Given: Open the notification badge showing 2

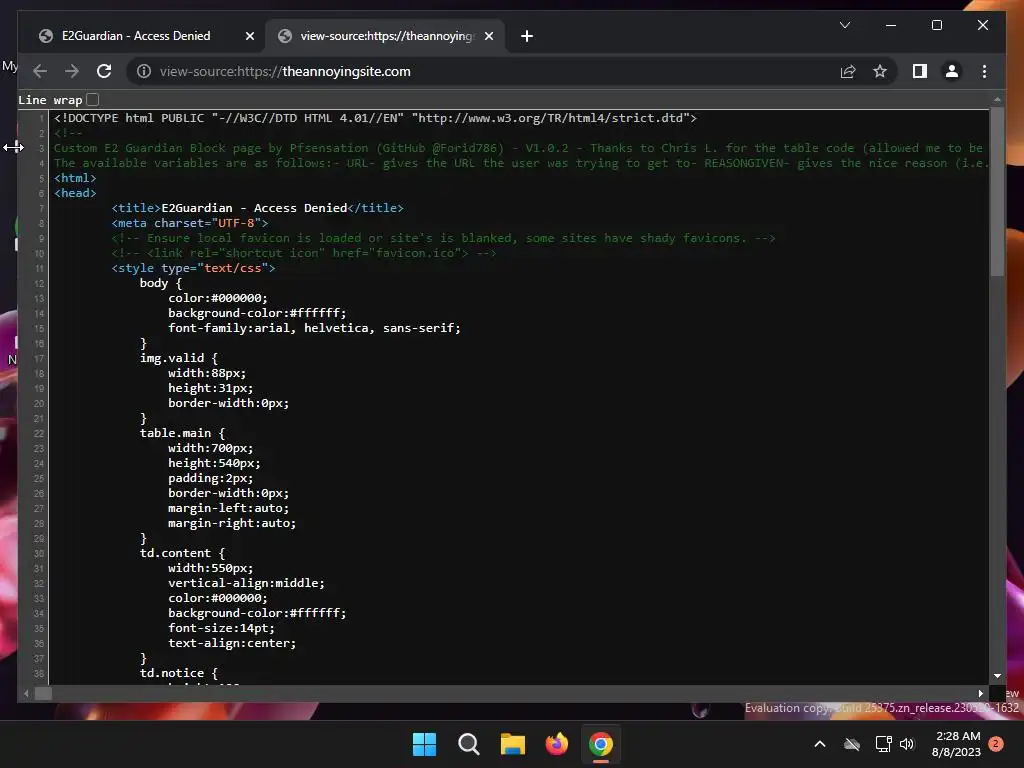Looking at the screenshot, I should [996, 744].
